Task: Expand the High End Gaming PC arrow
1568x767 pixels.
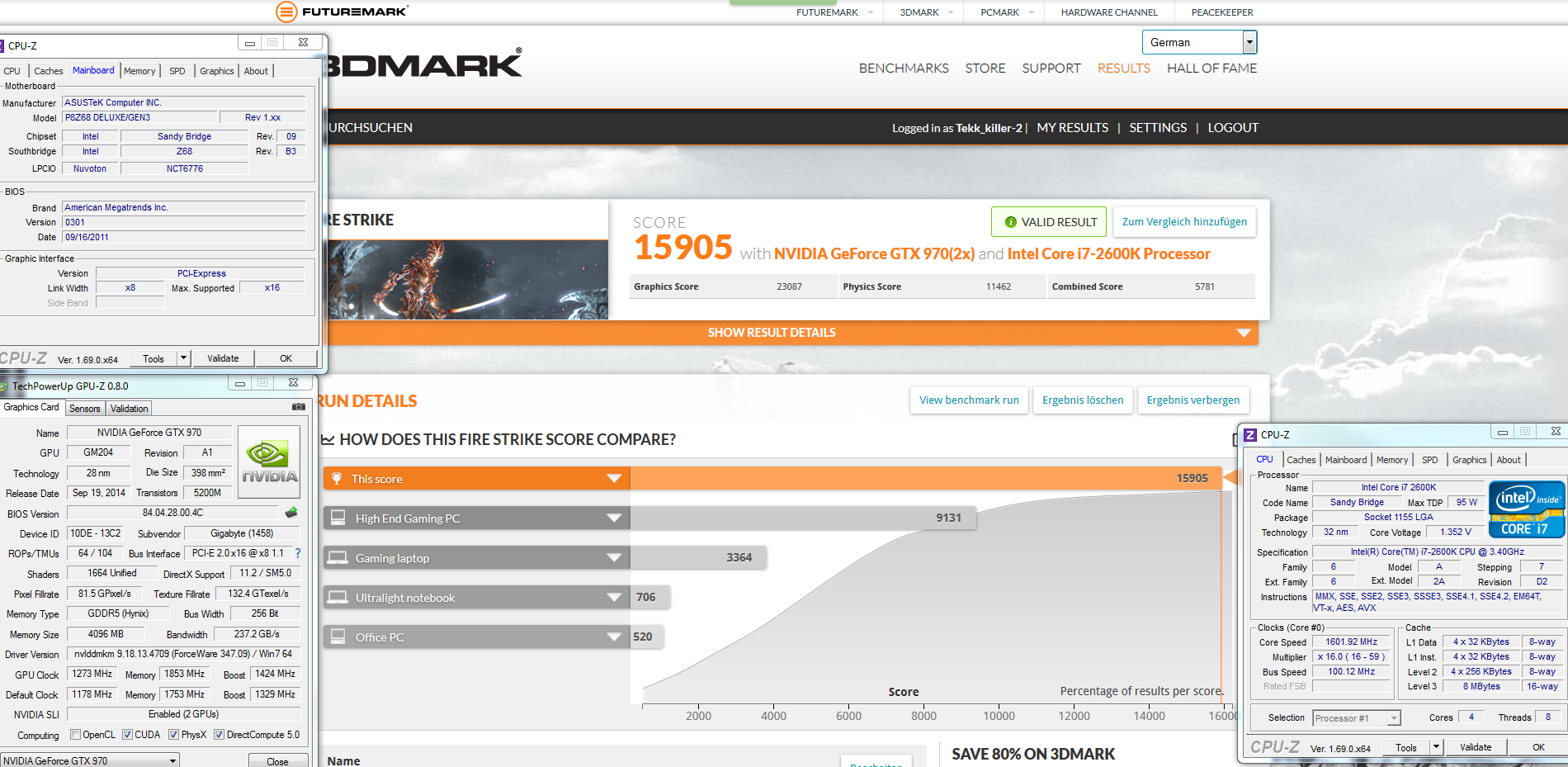Action: [614, 518]
